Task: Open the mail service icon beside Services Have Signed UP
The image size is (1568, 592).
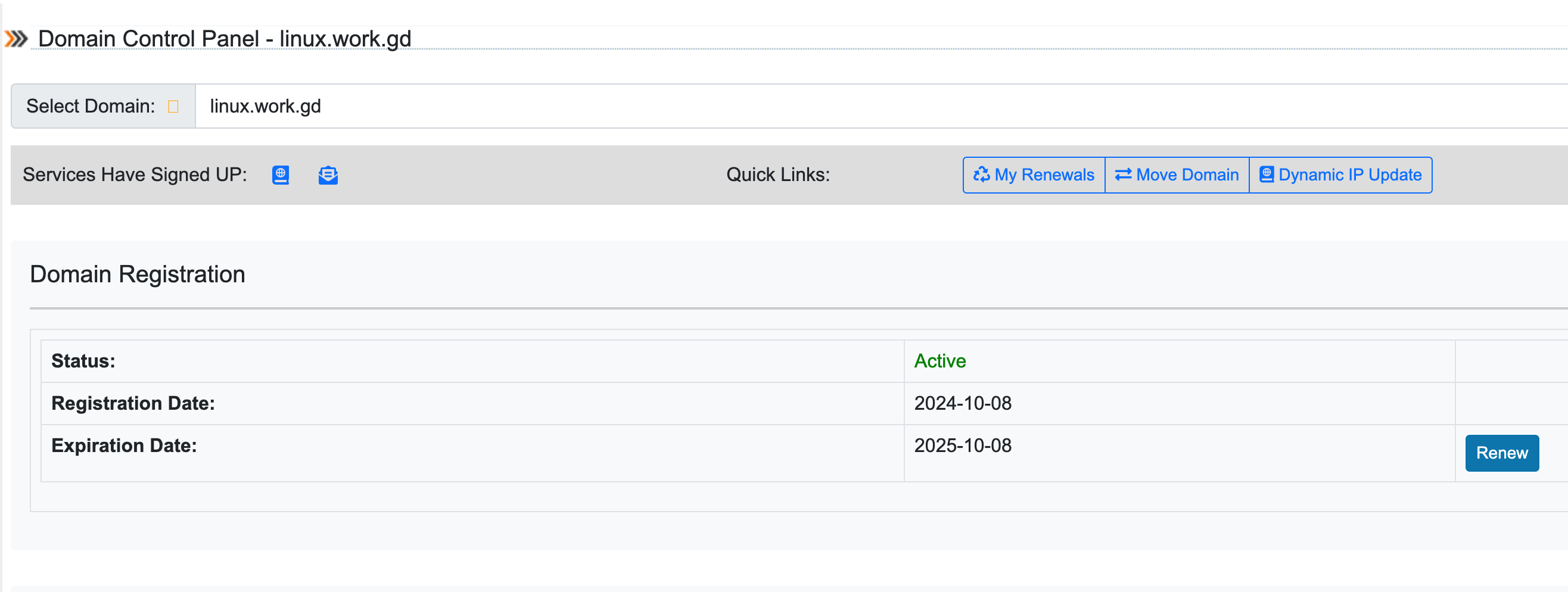Action: point(328,175)
